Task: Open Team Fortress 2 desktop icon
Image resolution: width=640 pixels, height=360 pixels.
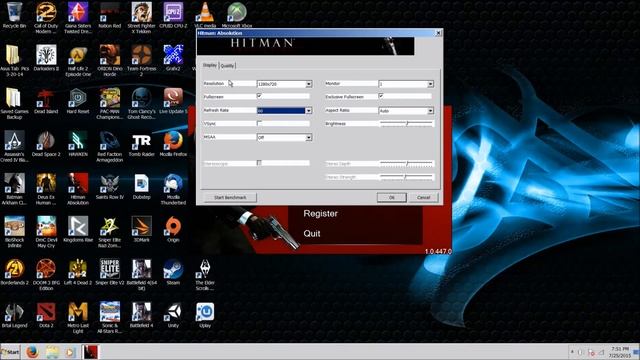Action: [x=142, y=60]
